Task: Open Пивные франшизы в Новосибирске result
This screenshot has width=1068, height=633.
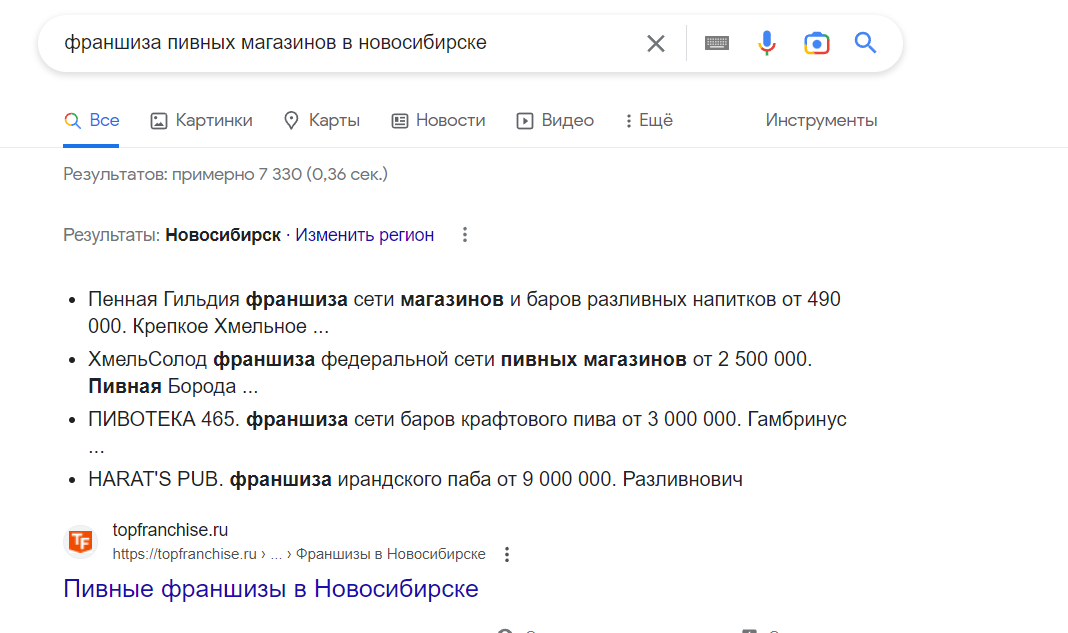Action: pyautogui.click(x=271, y=588)
